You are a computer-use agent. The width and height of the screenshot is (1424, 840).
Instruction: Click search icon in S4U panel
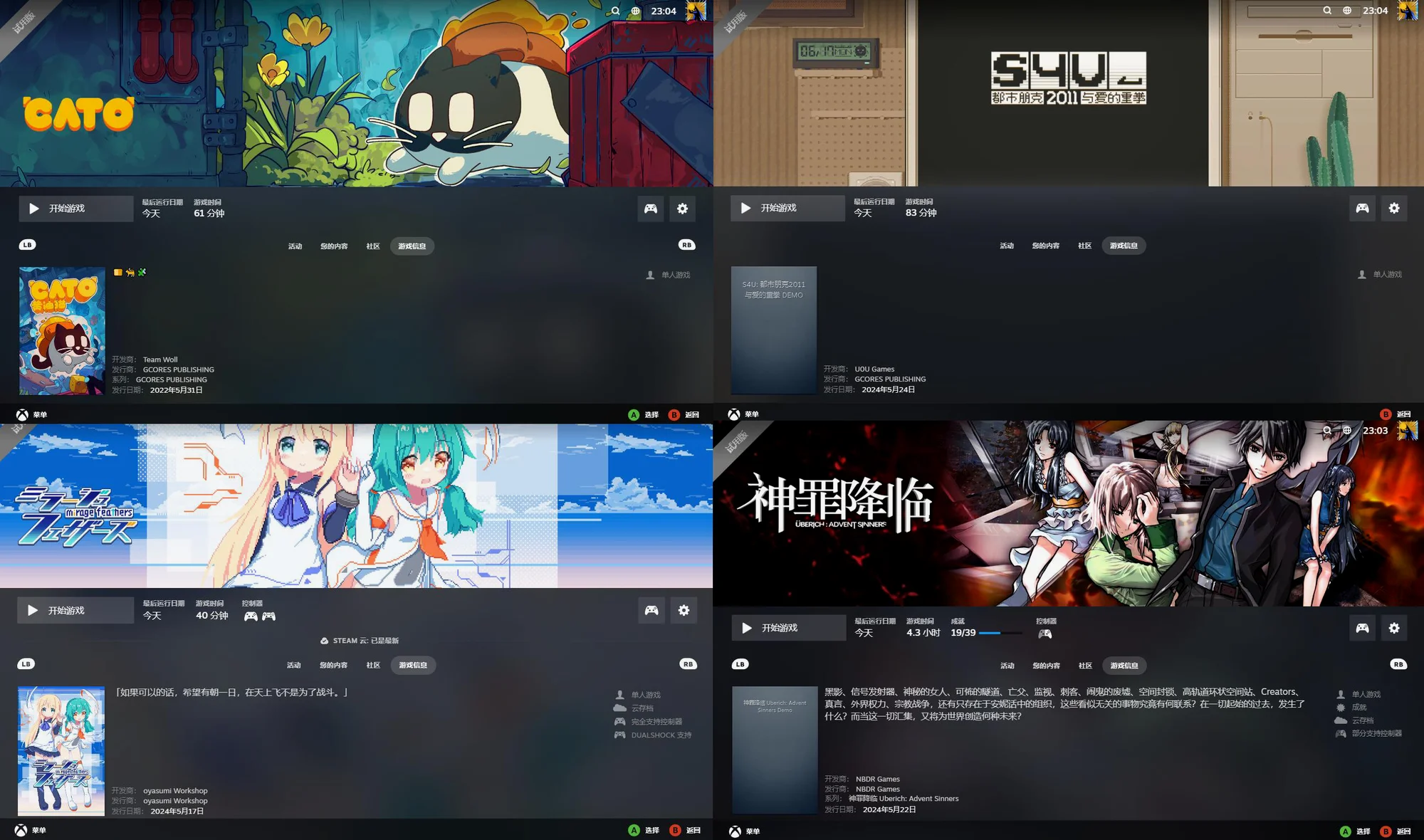coord(1327,10)
